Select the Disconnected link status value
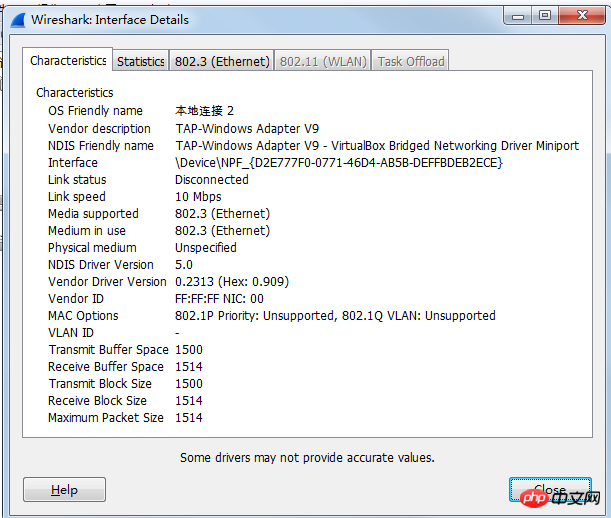 212,180
